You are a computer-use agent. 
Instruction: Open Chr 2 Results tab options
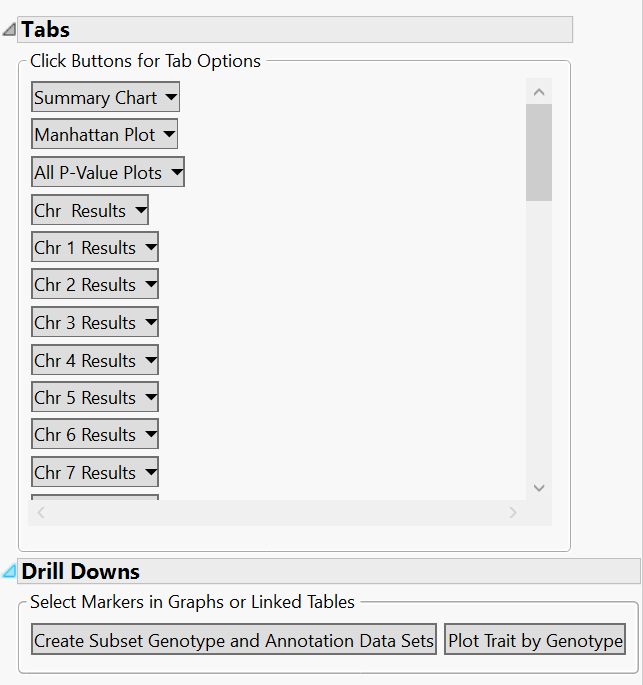[95, 285]
